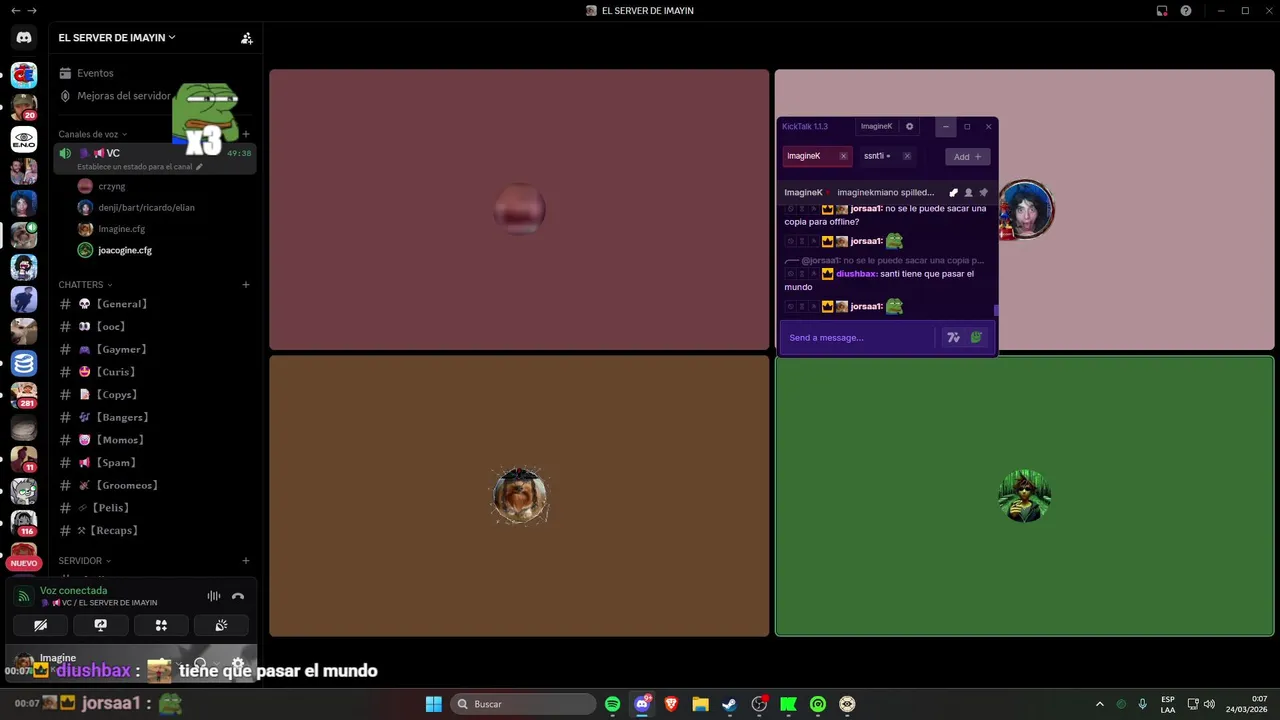1280x720 pixels.
Task: Open voice connection details signal icon
Action: coord(24,596)
